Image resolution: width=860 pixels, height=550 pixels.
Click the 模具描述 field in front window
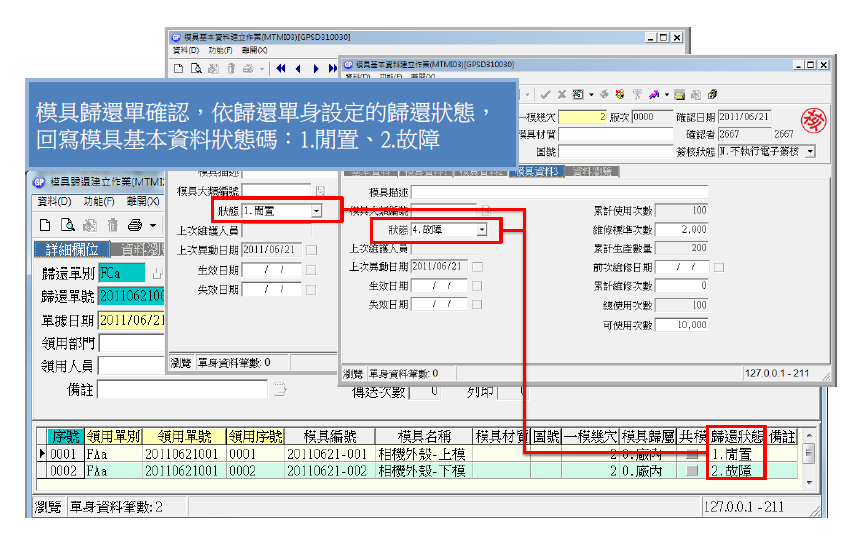pyautogui.click(x=559, y=192)
